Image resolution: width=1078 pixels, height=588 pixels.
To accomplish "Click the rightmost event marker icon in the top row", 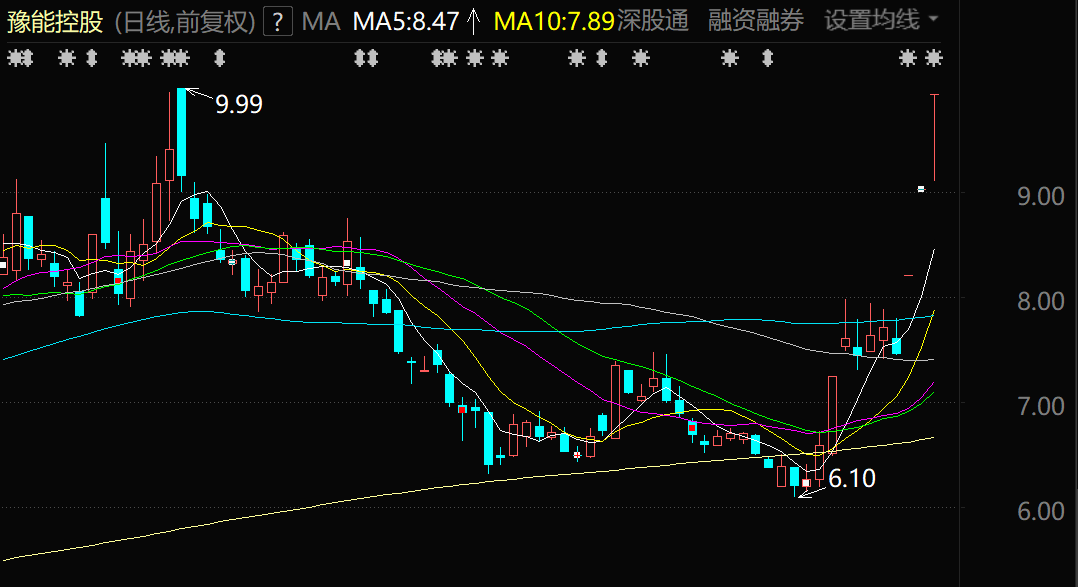I will pos(934,59).
